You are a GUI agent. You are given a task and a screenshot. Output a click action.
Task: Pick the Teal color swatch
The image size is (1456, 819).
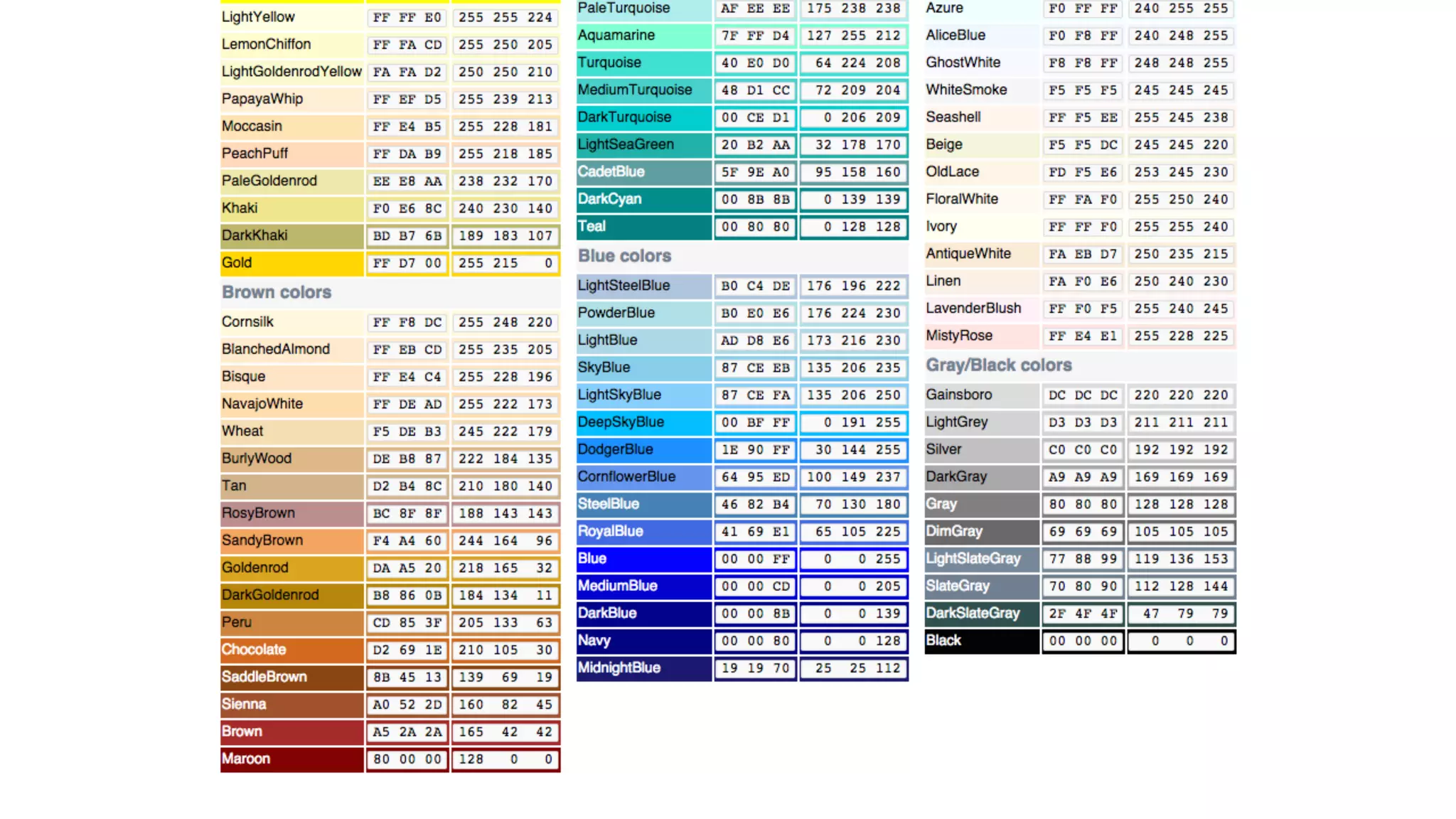click(643, 227)
